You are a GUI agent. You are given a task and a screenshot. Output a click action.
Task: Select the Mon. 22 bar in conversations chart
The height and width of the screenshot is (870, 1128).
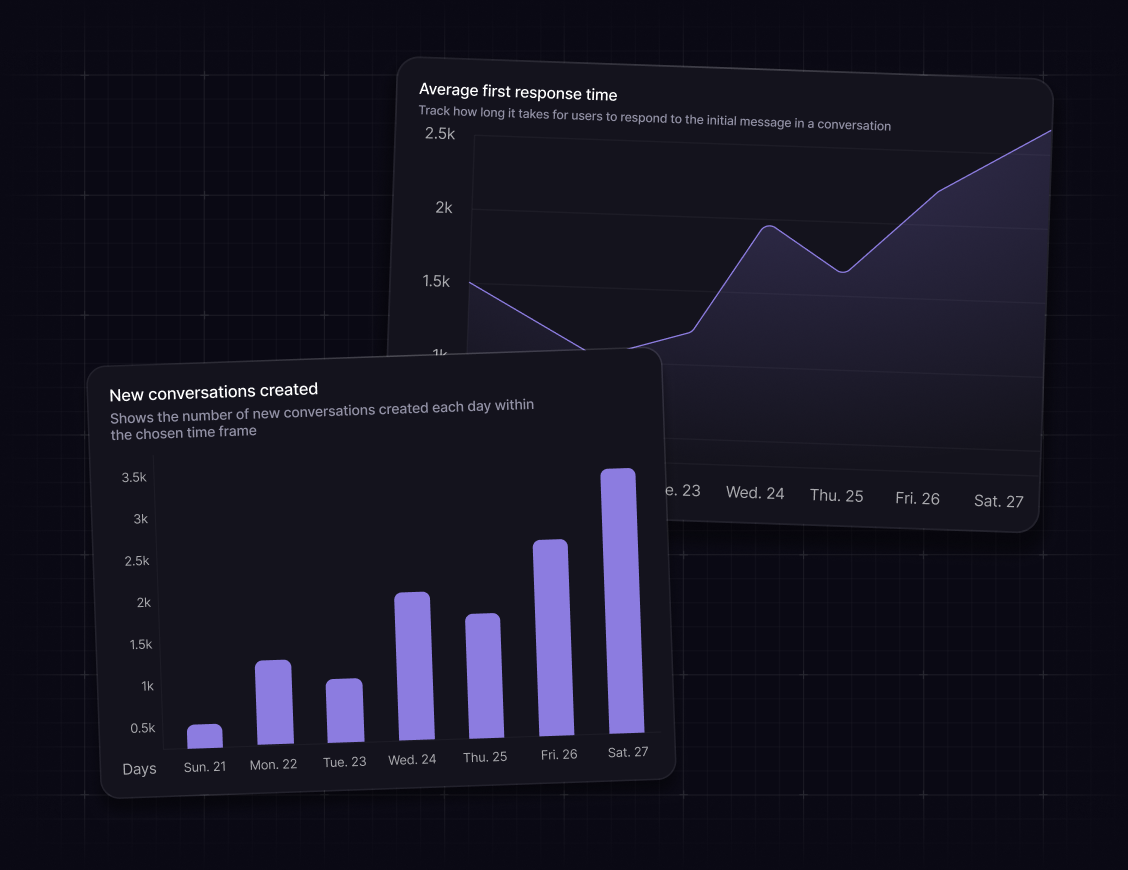coord(274,702)
